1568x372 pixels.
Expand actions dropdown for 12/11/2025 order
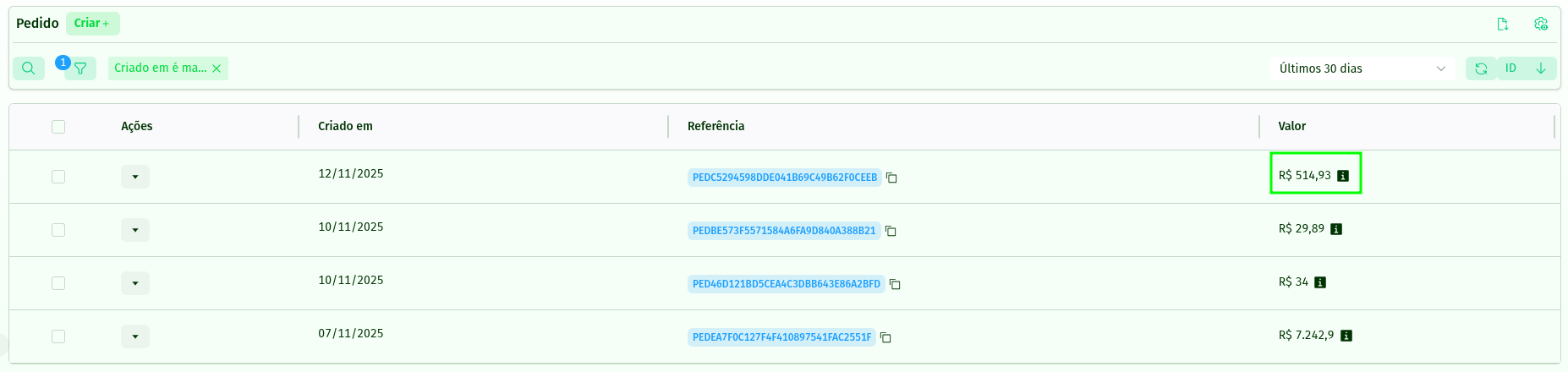[x=135, y=177]
